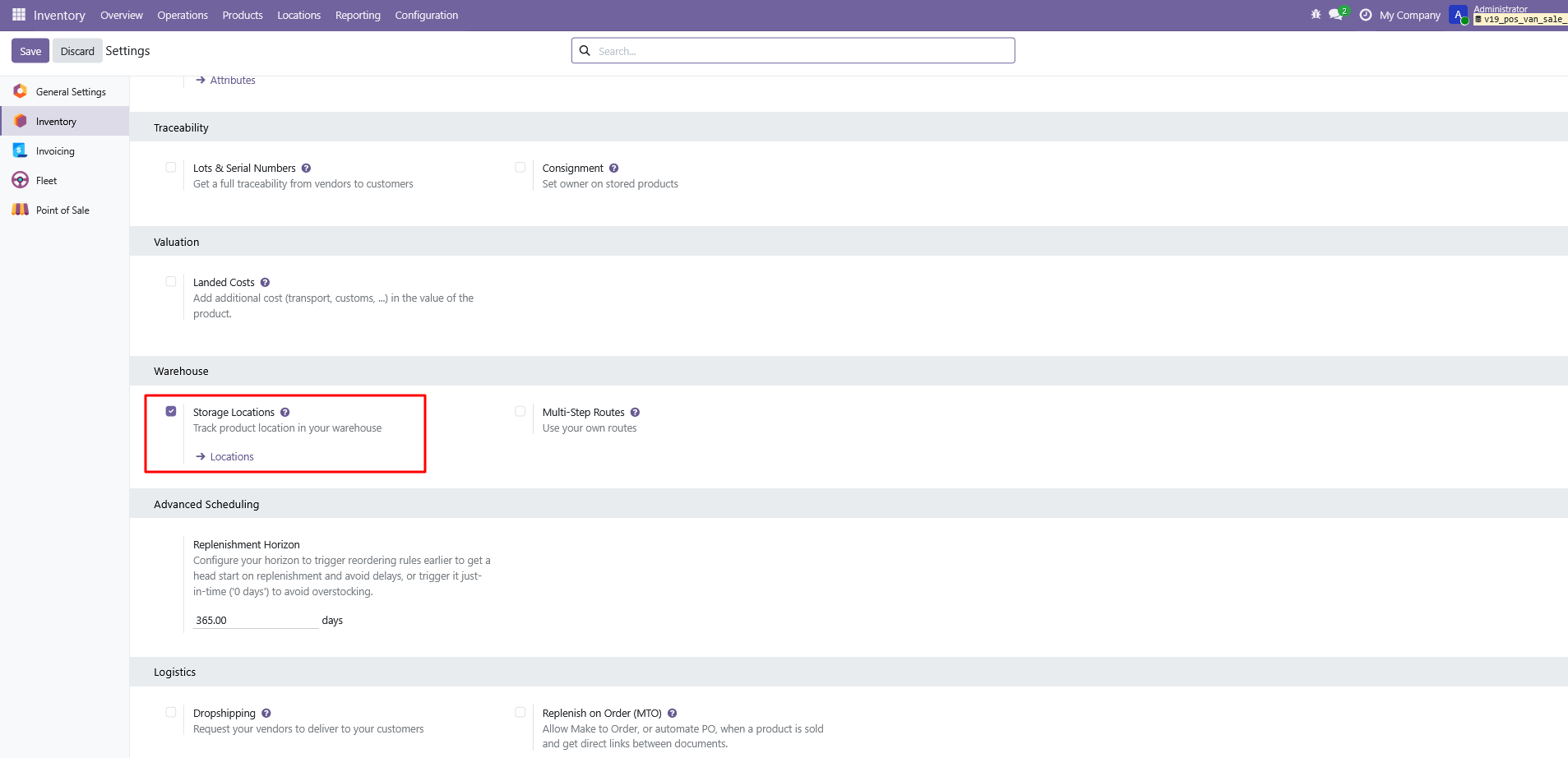Screen dimensions: 1568x758
Task: Enable the Multi-Step Routes checkbox
Action: [520, 411]
